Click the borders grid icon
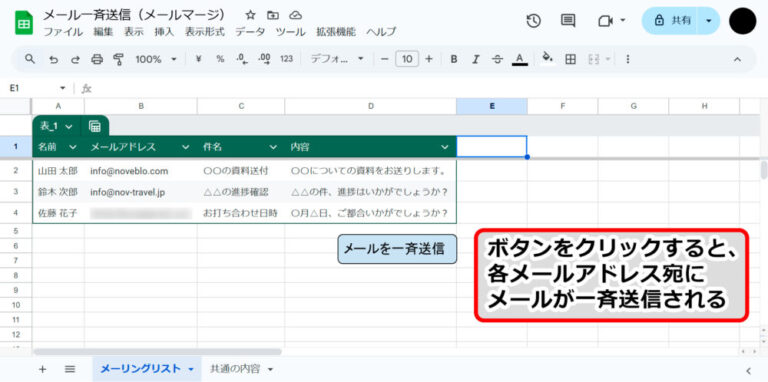The height and width of the screenshot is (382, 768). [570, 59]
